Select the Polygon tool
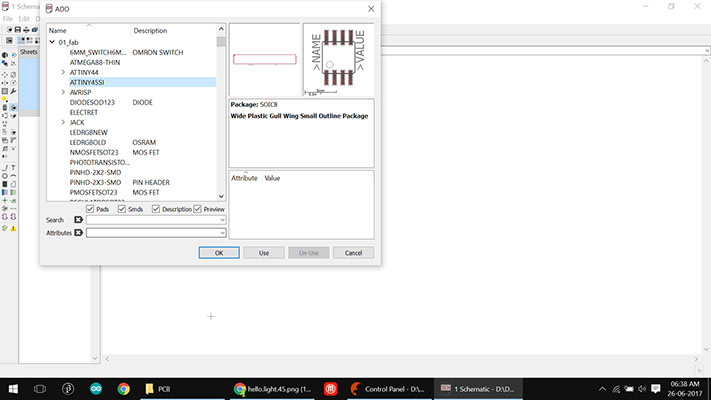Screen dimensions: 711x400 (14, 184)
